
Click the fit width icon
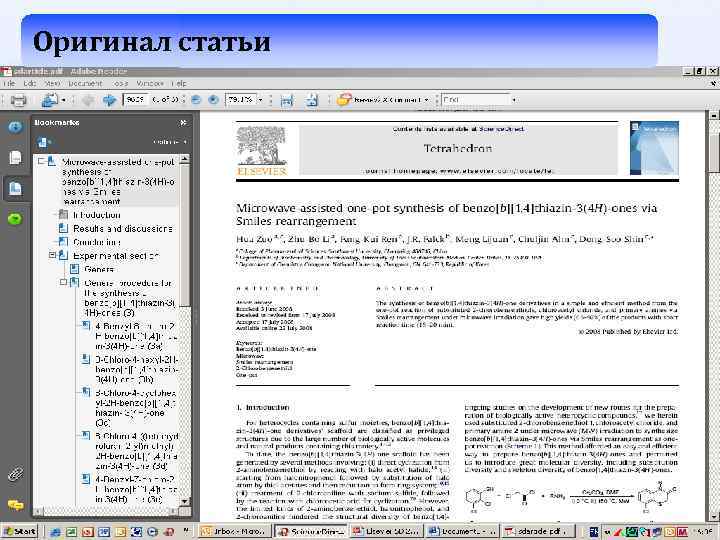click(287, 100)
